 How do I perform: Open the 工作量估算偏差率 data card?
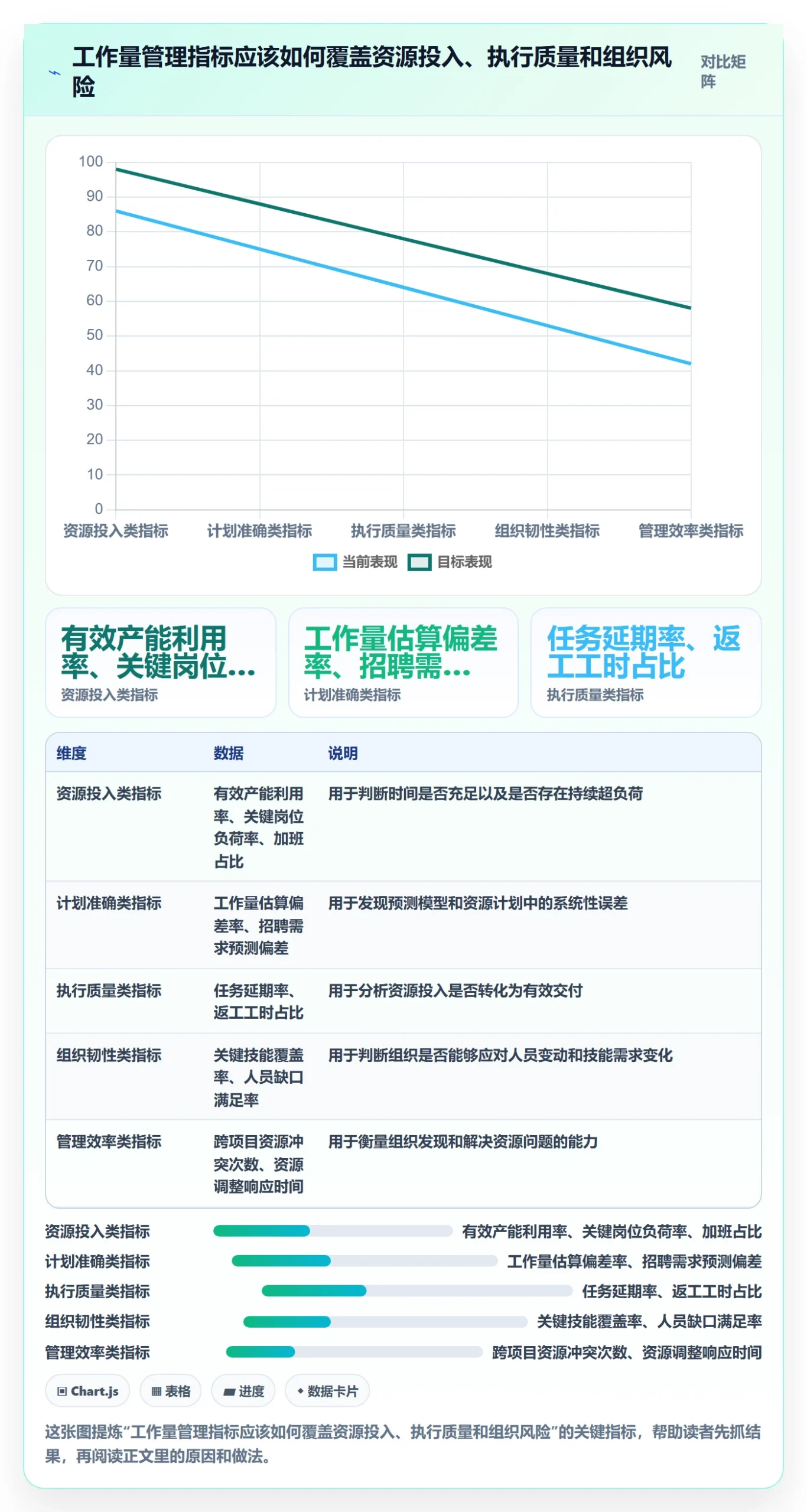coord(403,662)
